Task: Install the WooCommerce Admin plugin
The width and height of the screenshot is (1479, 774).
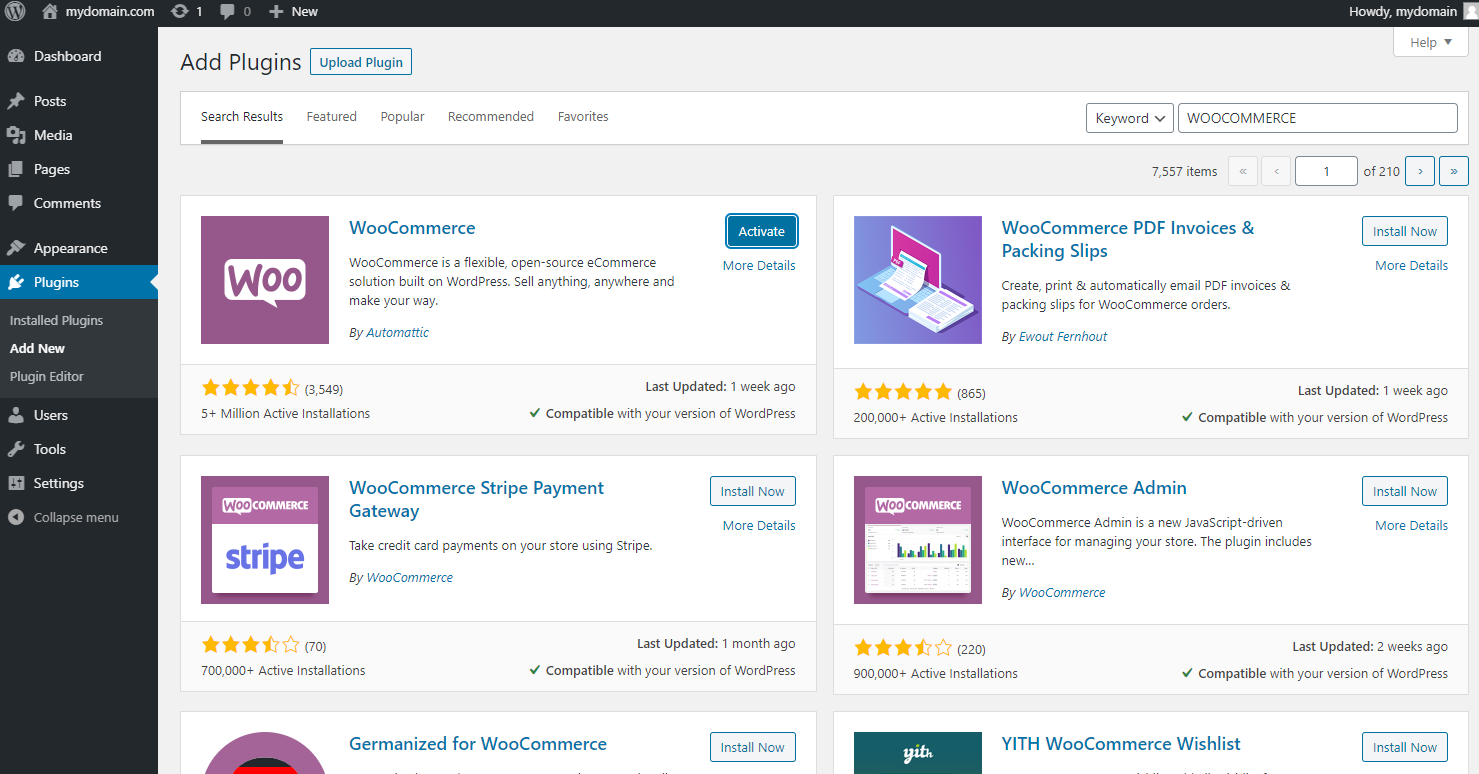Action: (1405, 491)
